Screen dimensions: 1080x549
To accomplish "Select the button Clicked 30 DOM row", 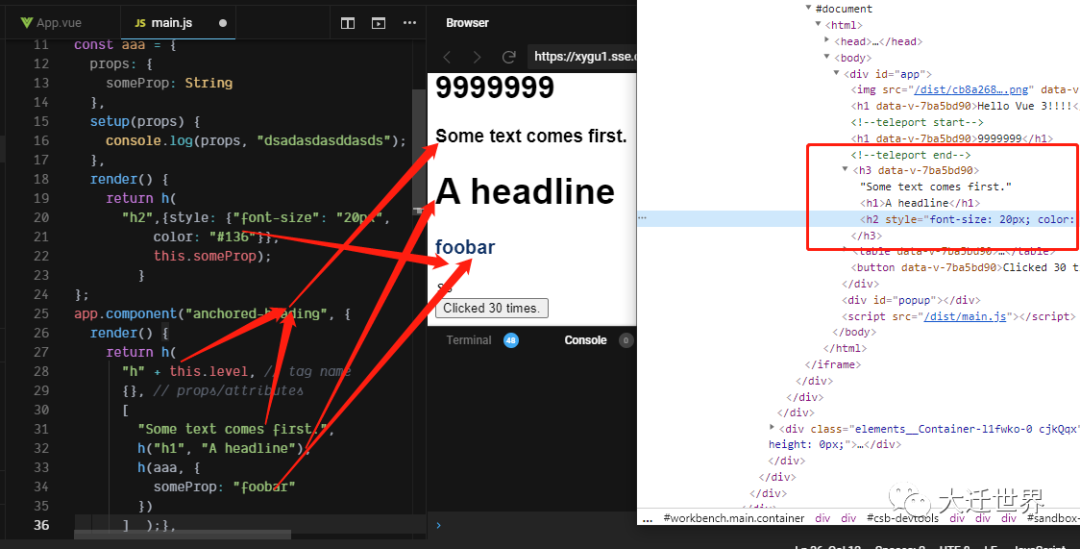I will (964, 267).
